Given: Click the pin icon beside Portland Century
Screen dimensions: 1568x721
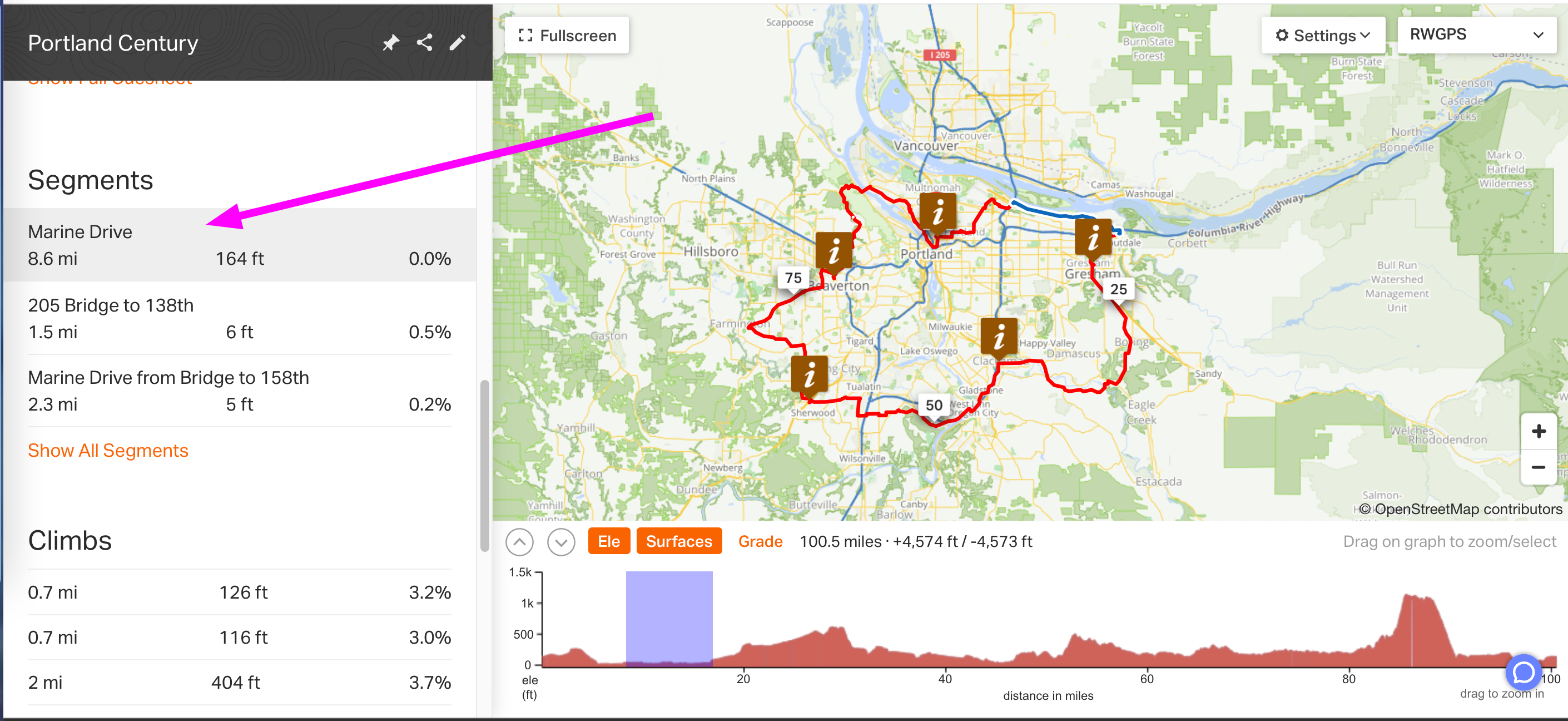Looking at the screenshot, I should (390, 43).
